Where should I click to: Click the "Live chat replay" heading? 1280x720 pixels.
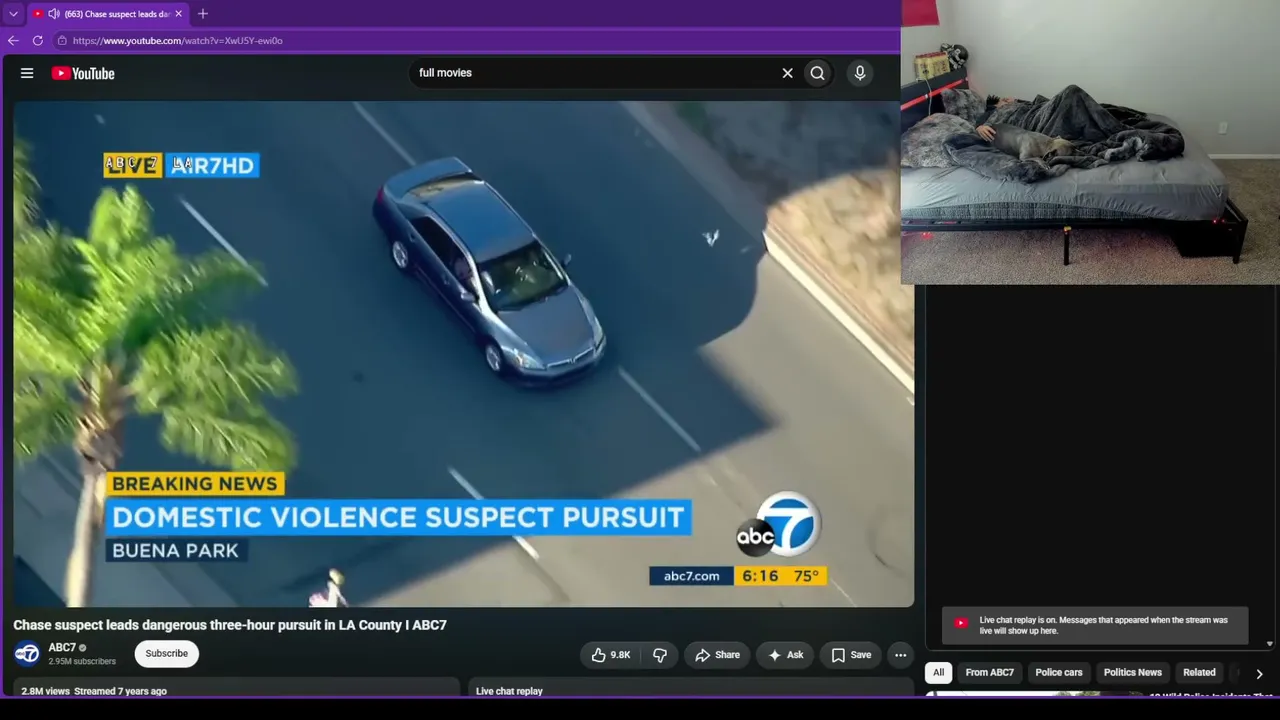(509, 691)
